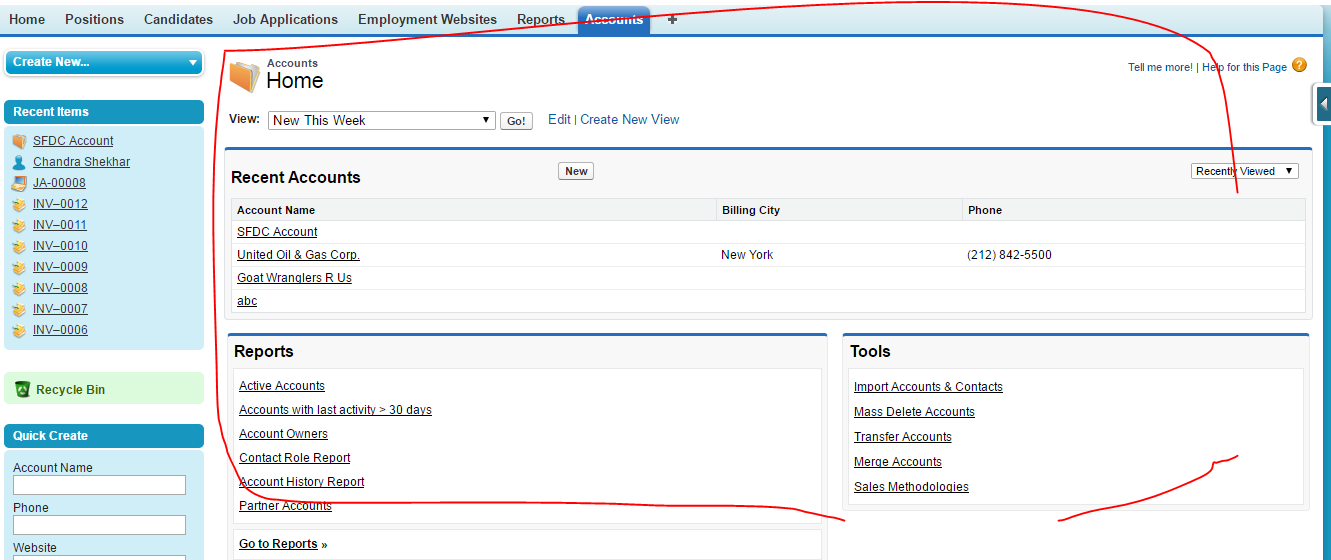The width and height of the screenshot is (1331, 560).
Task: Click the New button in Recent Accounts
Action: [576, 171]
